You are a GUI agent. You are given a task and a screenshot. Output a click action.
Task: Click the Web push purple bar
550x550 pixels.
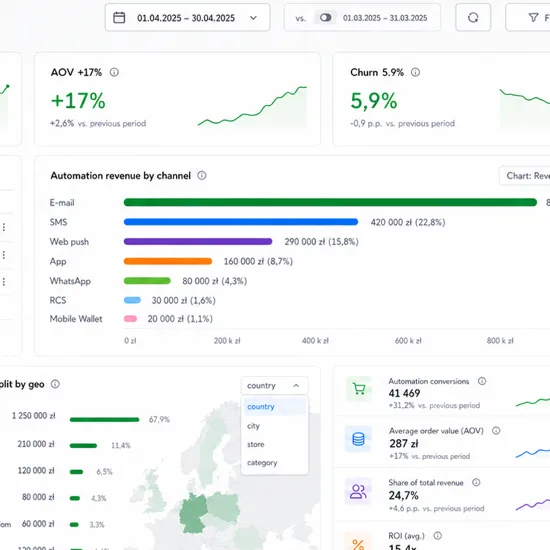tap(198, 241)
